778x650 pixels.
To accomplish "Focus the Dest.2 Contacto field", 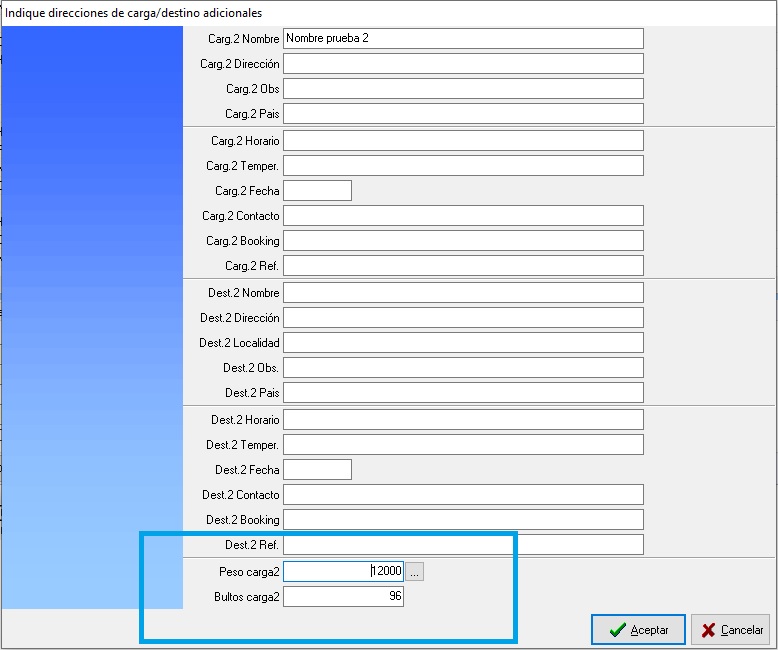I will 463,495.
